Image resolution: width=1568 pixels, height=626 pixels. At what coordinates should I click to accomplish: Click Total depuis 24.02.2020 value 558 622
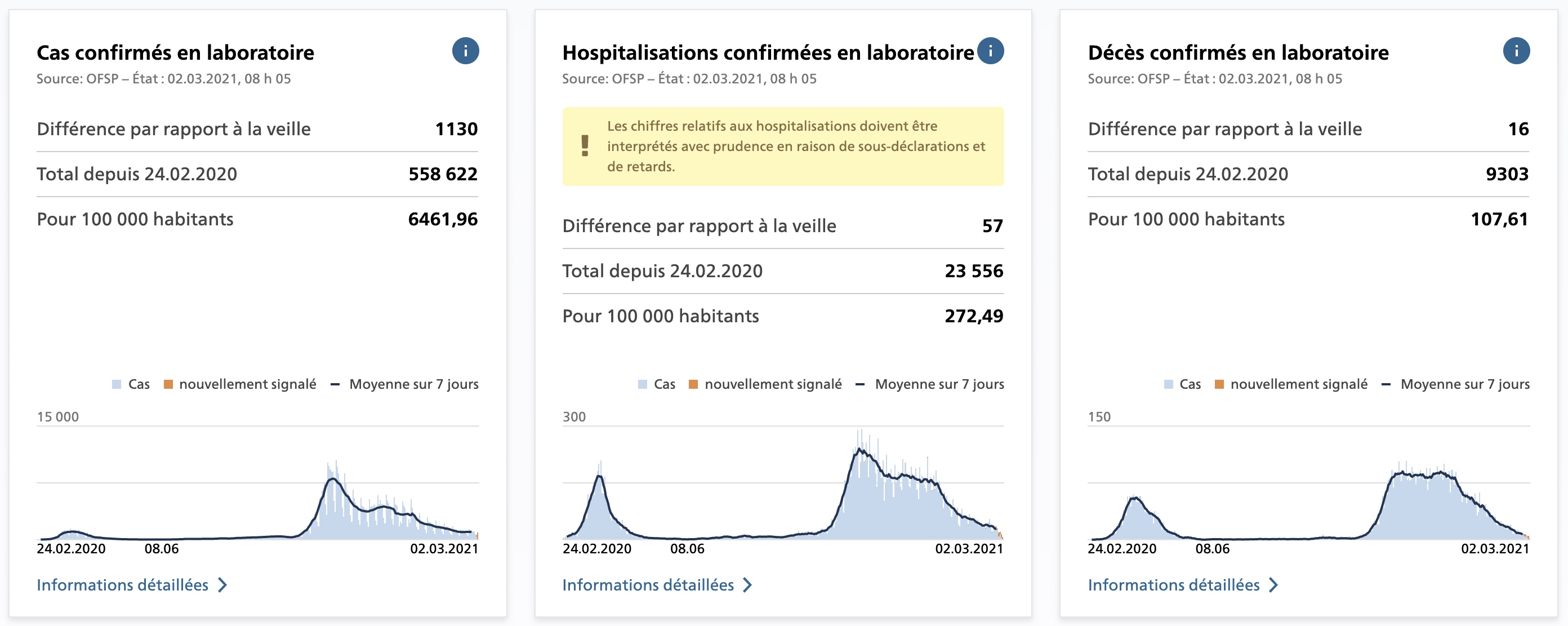click(x=443, y=174)
